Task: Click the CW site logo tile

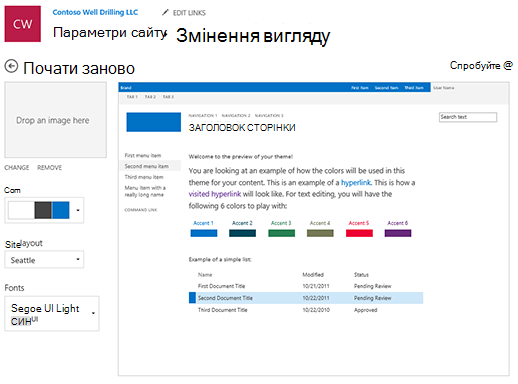Action: (x=22, y=24)
